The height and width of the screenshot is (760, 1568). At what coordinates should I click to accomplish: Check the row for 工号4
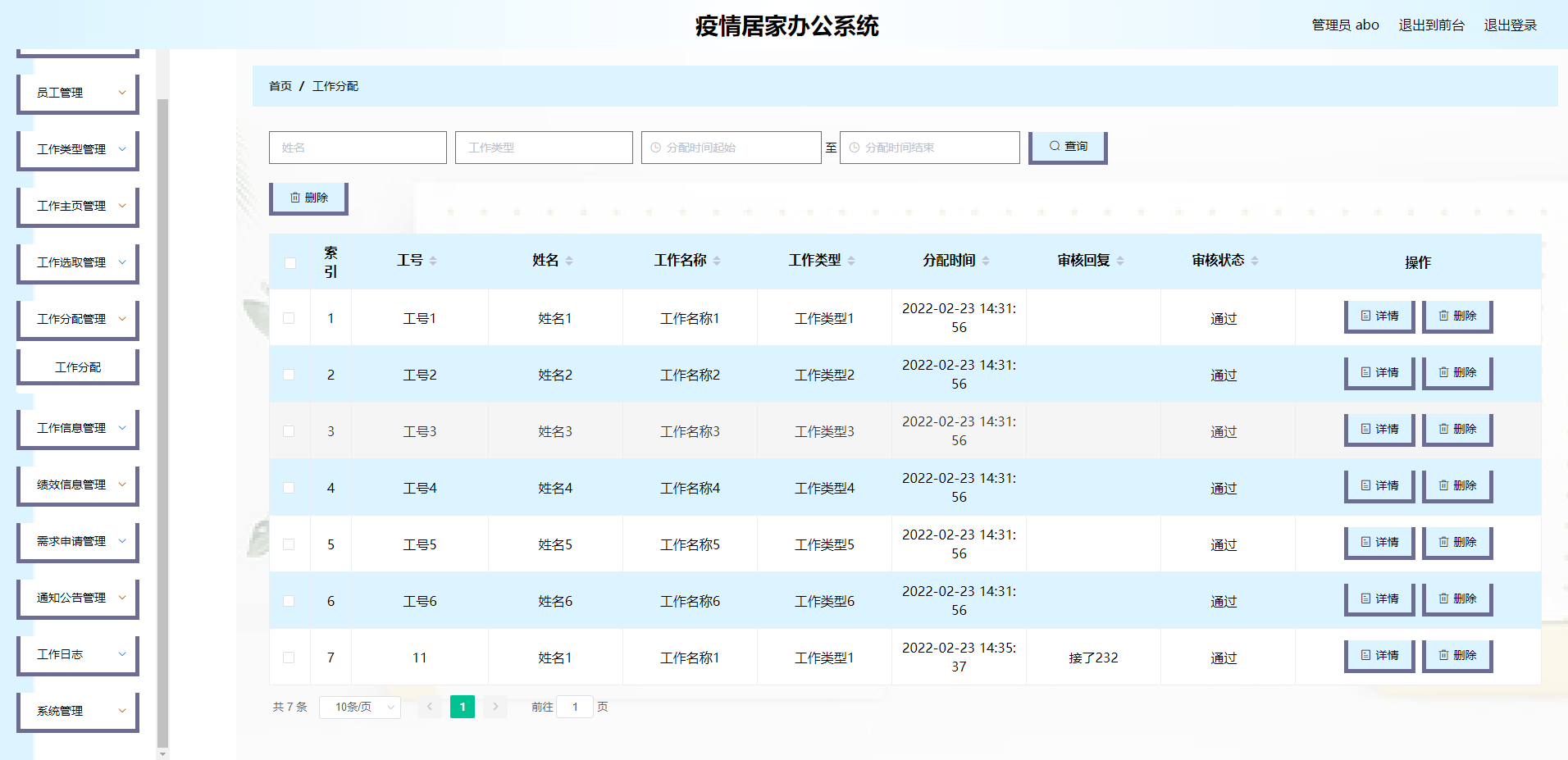(289, 488)
